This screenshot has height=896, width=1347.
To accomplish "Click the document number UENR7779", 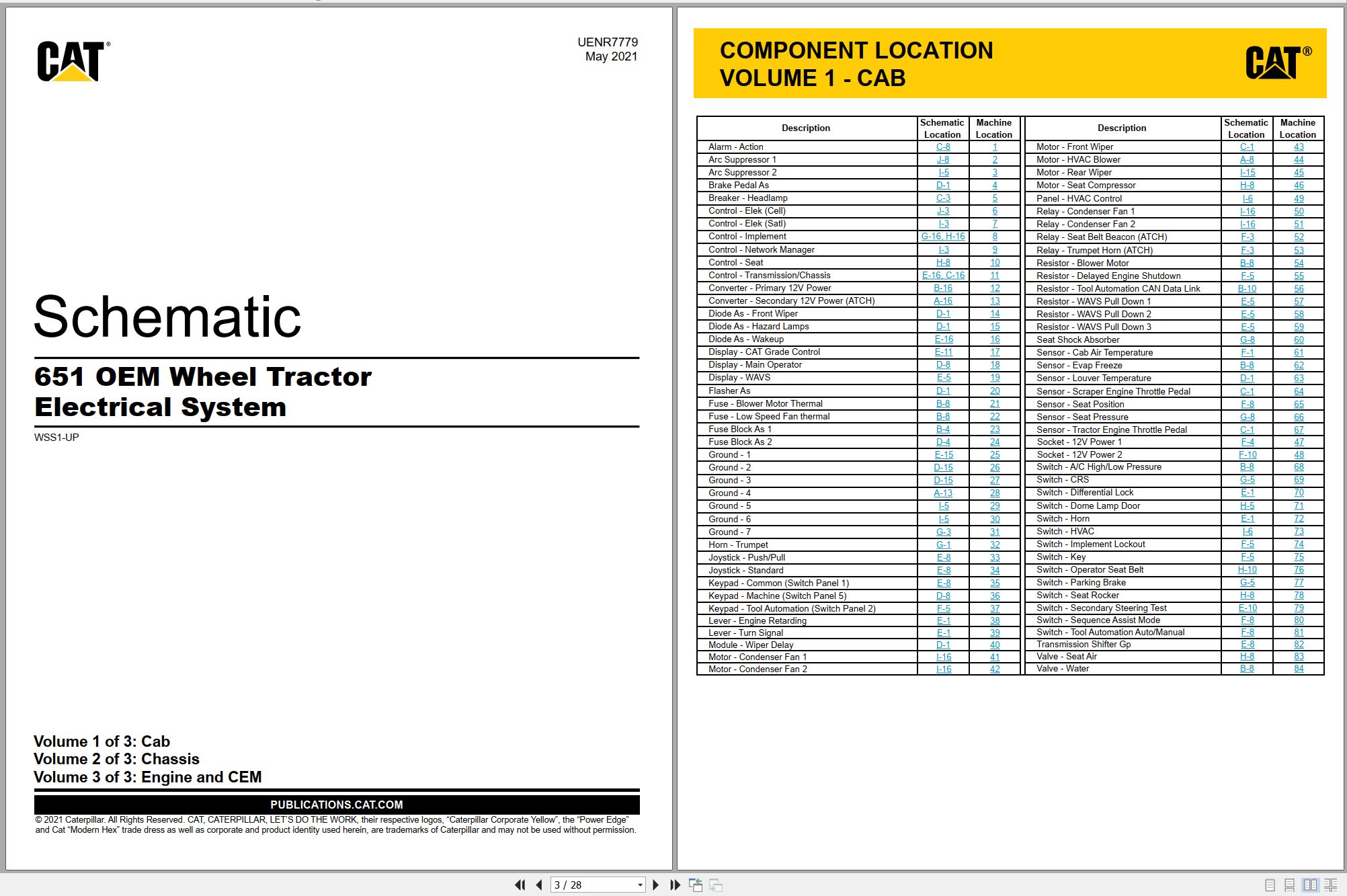I will tap(608, 42).
